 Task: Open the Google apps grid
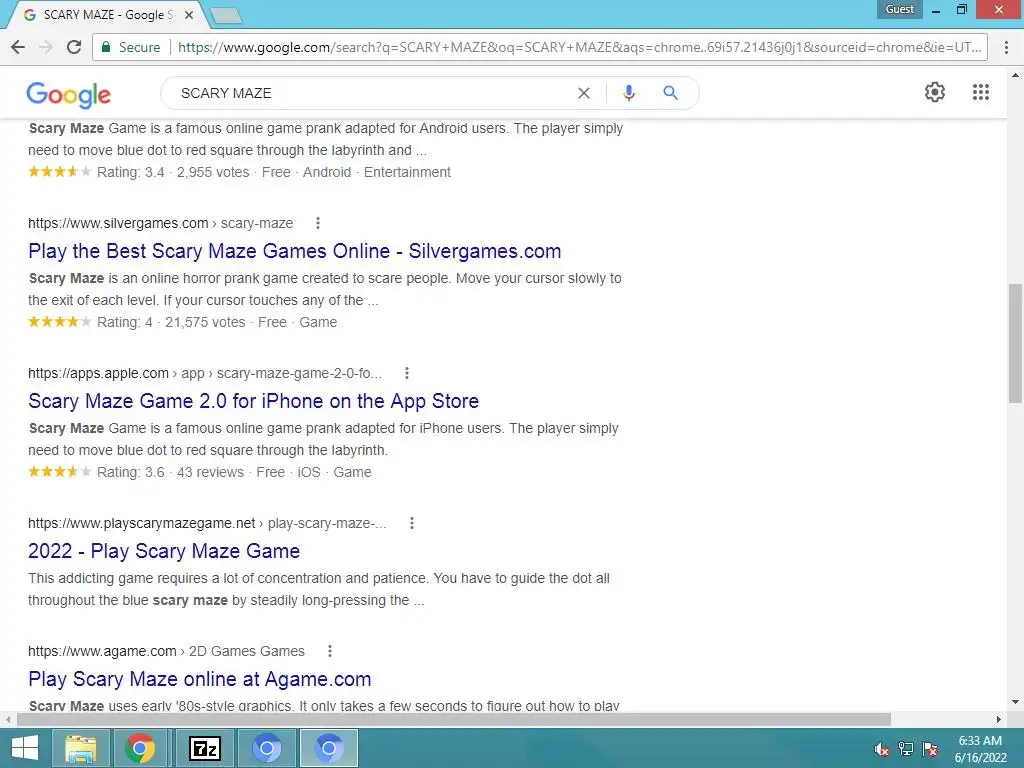tap(980, 92)
